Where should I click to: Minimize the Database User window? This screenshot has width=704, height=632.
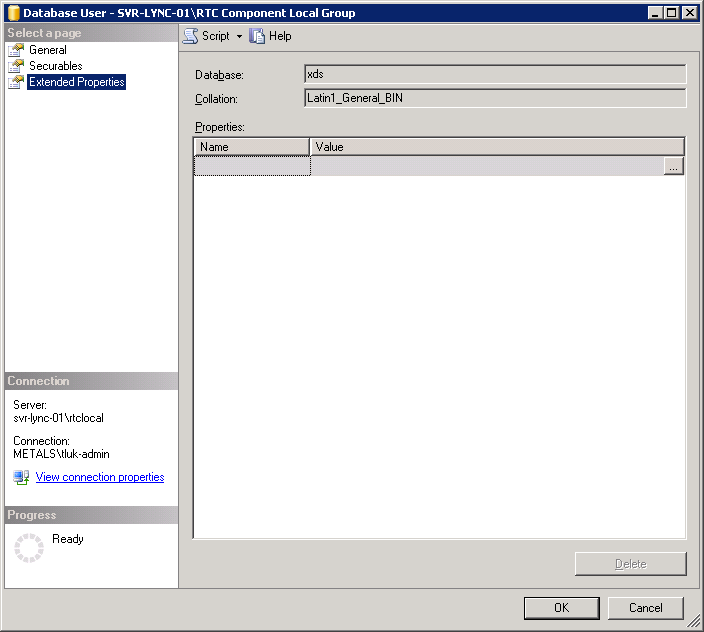pos(655,13)
